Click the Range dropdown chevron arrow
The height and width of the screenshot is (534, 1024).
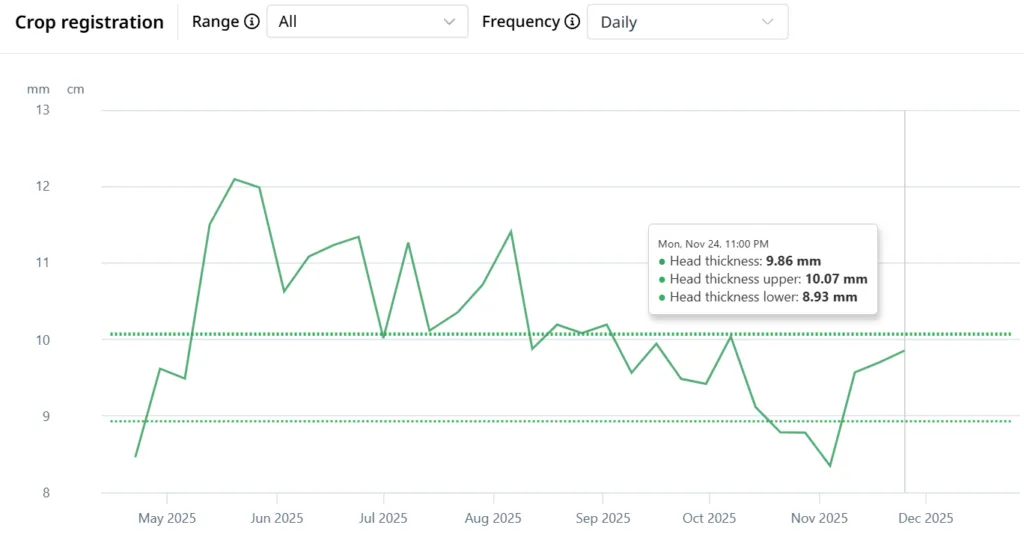click(449, 22)
